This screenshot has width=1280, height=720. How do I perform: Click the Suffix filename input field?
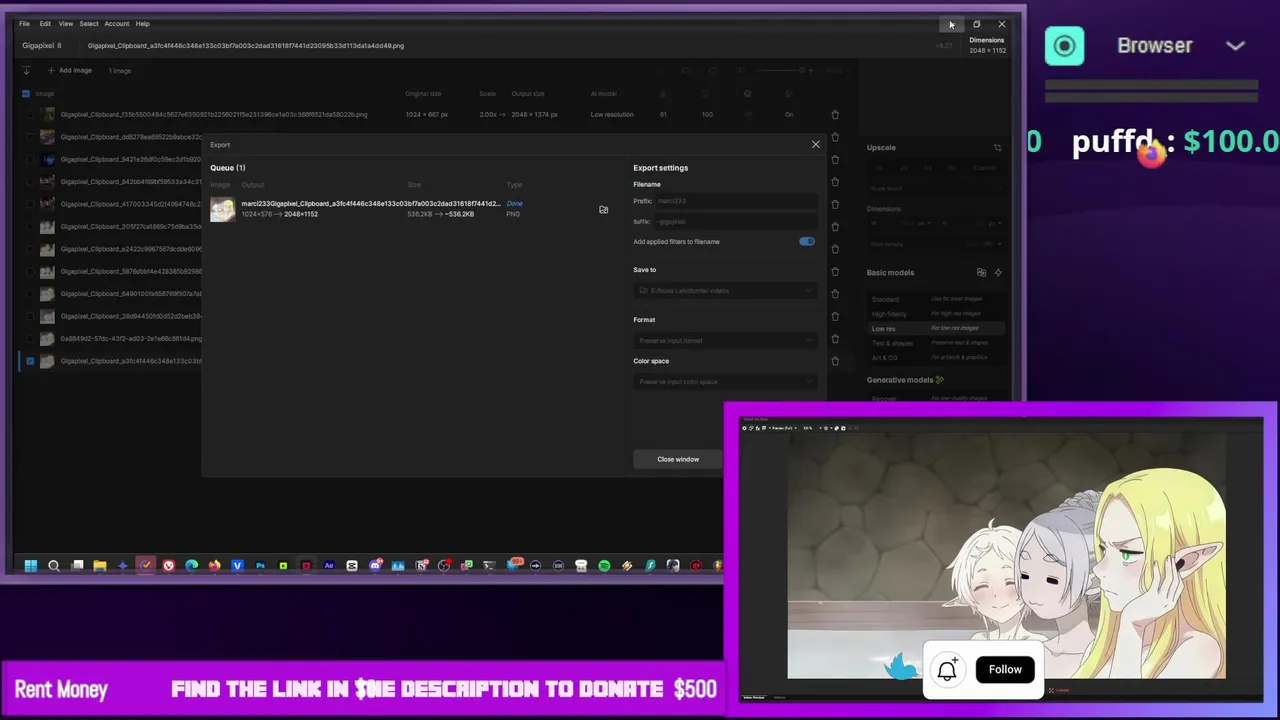pos(734,222)
